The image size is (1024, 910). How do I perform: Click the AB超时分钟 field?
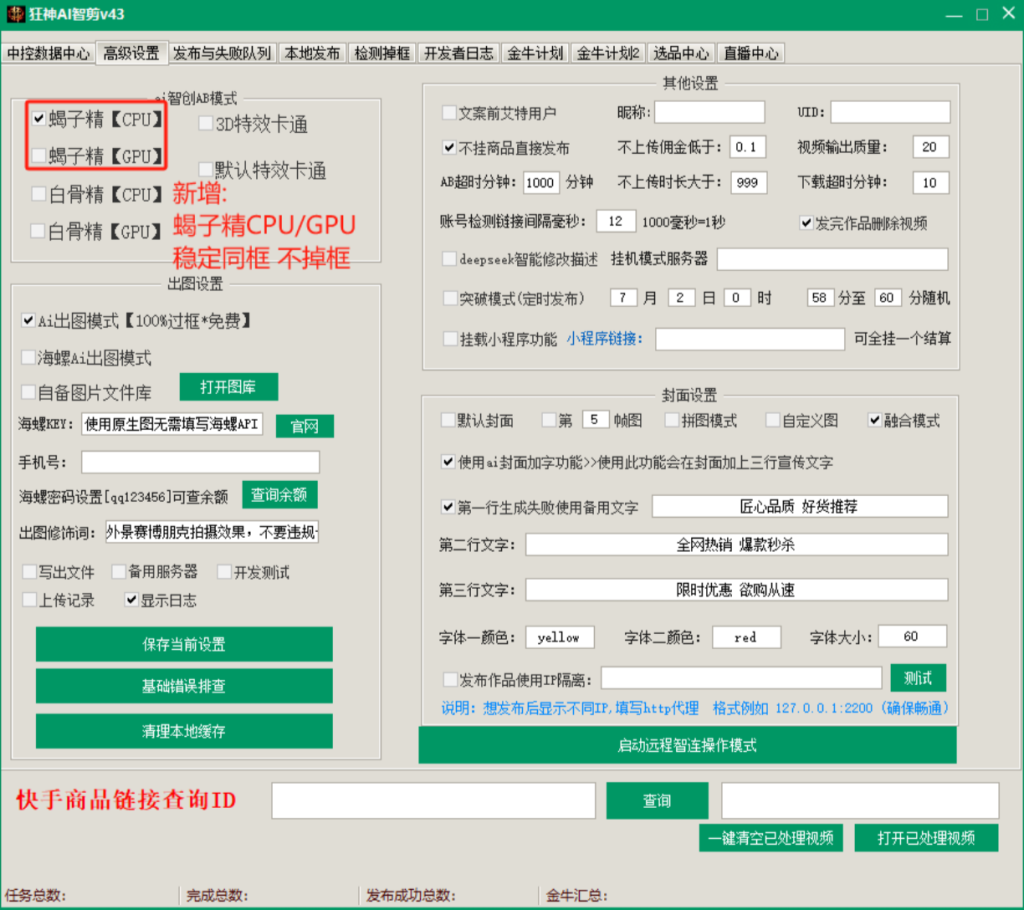coord(541,182)
